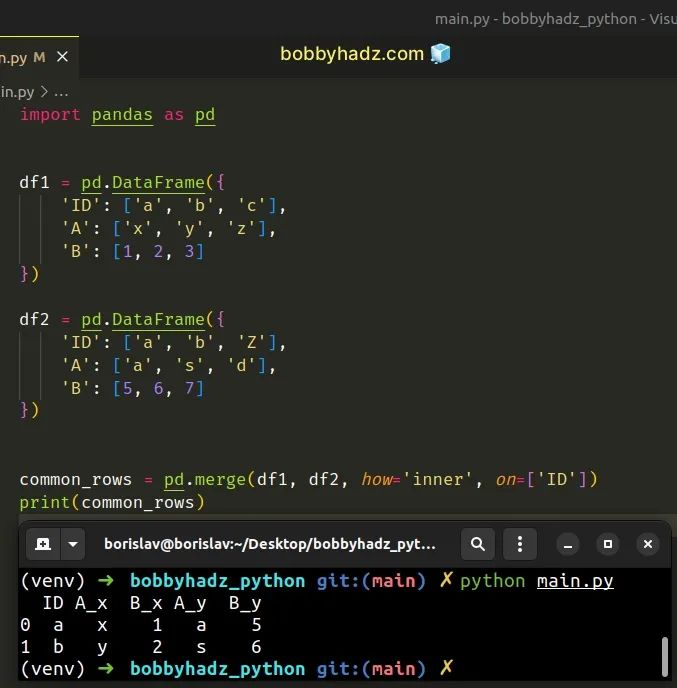The image size is (677, 688).
Task: Click the last terminal prompt line
Action: (237, 669)
